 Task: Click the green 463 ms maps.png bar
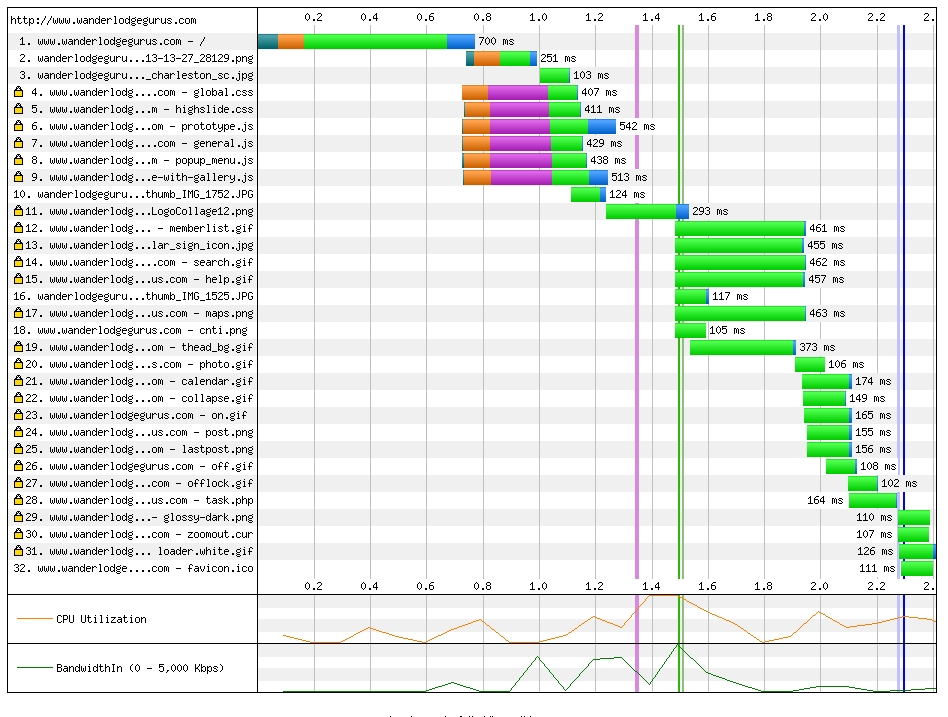740,313
